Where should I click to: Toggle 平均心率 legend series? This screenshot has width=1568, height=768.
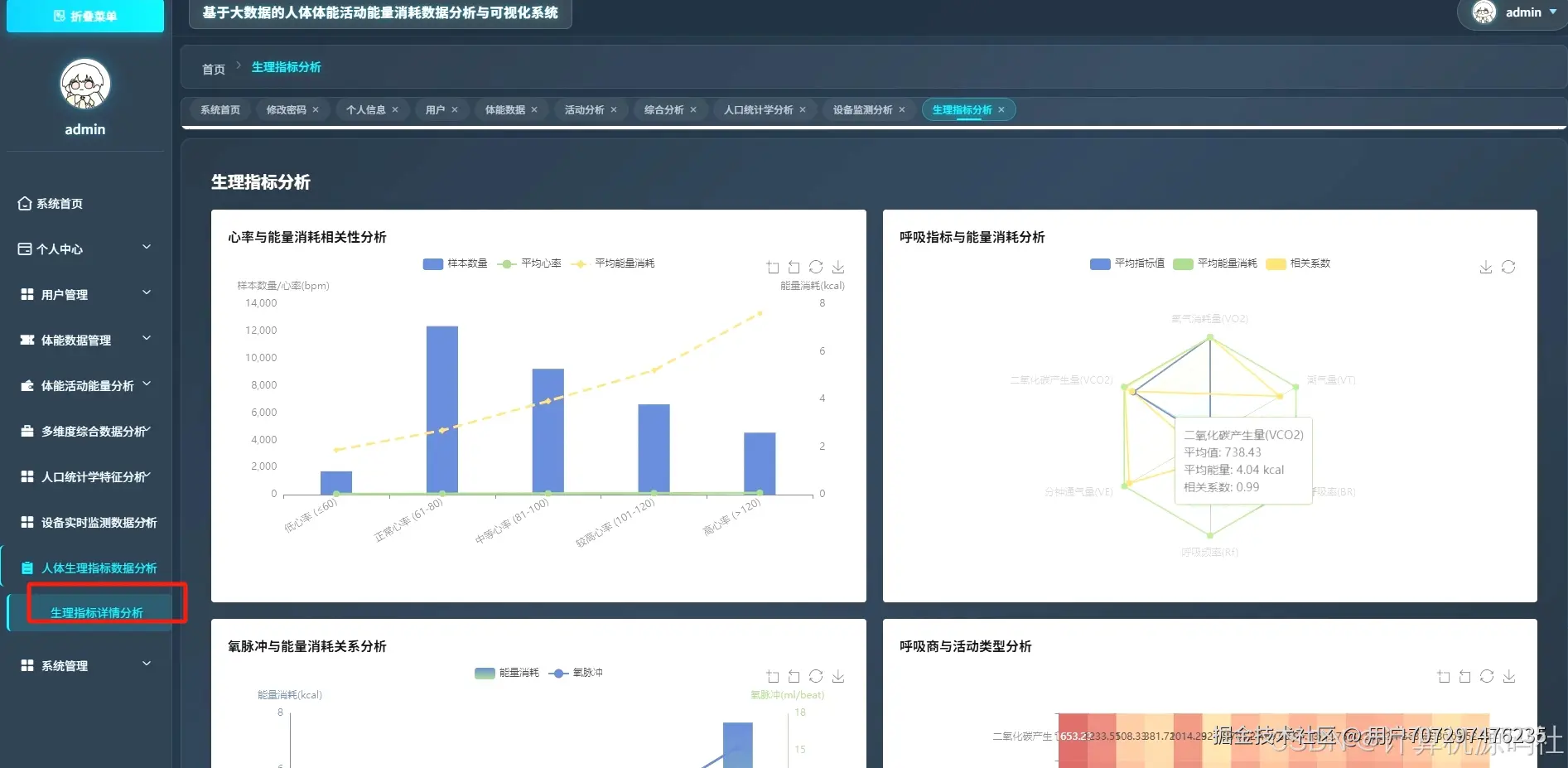pos(529,263)
